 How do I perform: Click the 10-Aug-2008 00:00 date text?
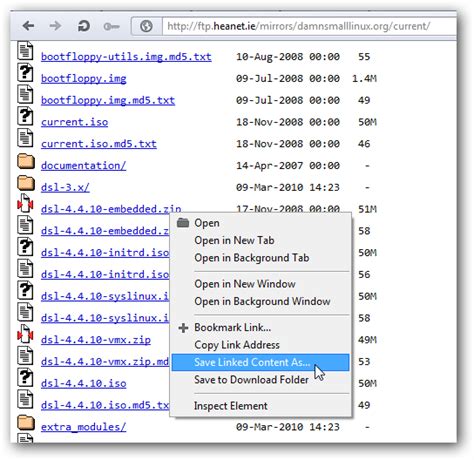point(288,57)
